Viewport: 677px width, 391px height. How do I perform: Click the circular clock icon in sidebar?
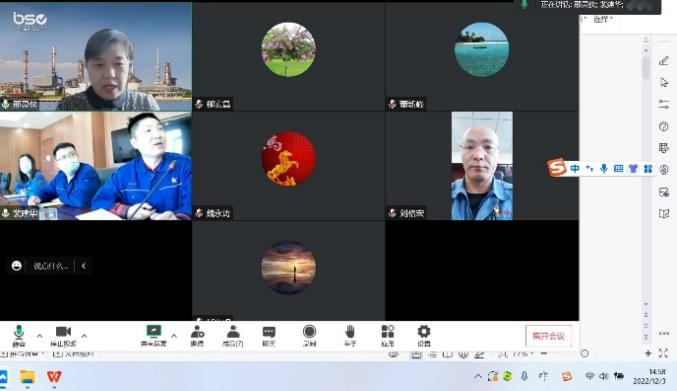(x=664, y=126)
